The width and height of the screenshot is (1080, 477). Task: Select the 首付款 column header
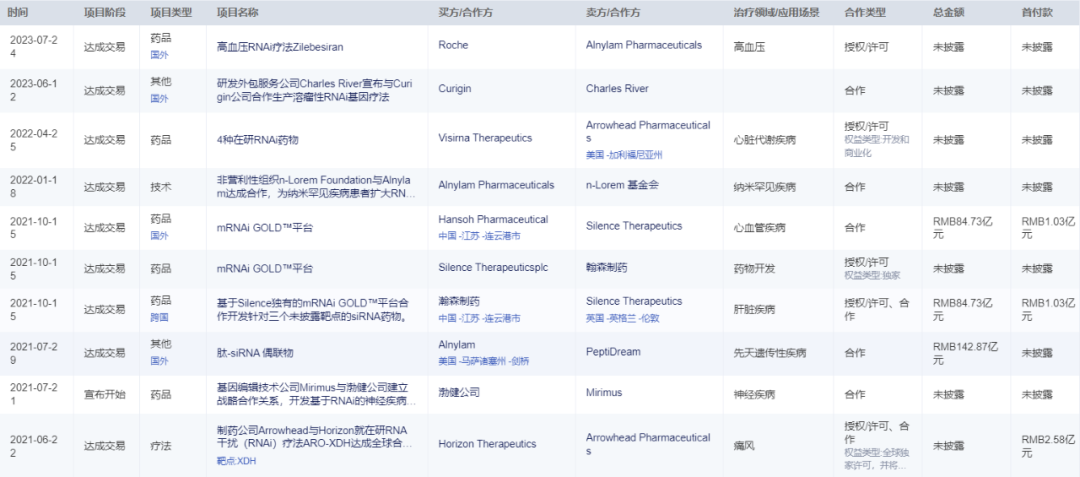coord(1037,13)
